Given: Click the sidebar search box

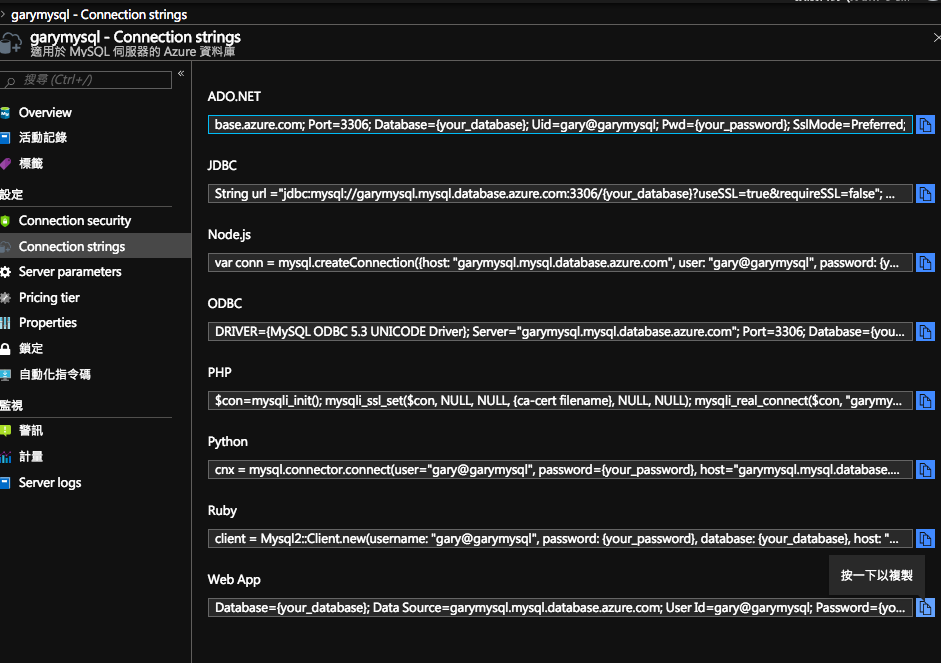Looking at the screenshot, I should coord(86,80).
